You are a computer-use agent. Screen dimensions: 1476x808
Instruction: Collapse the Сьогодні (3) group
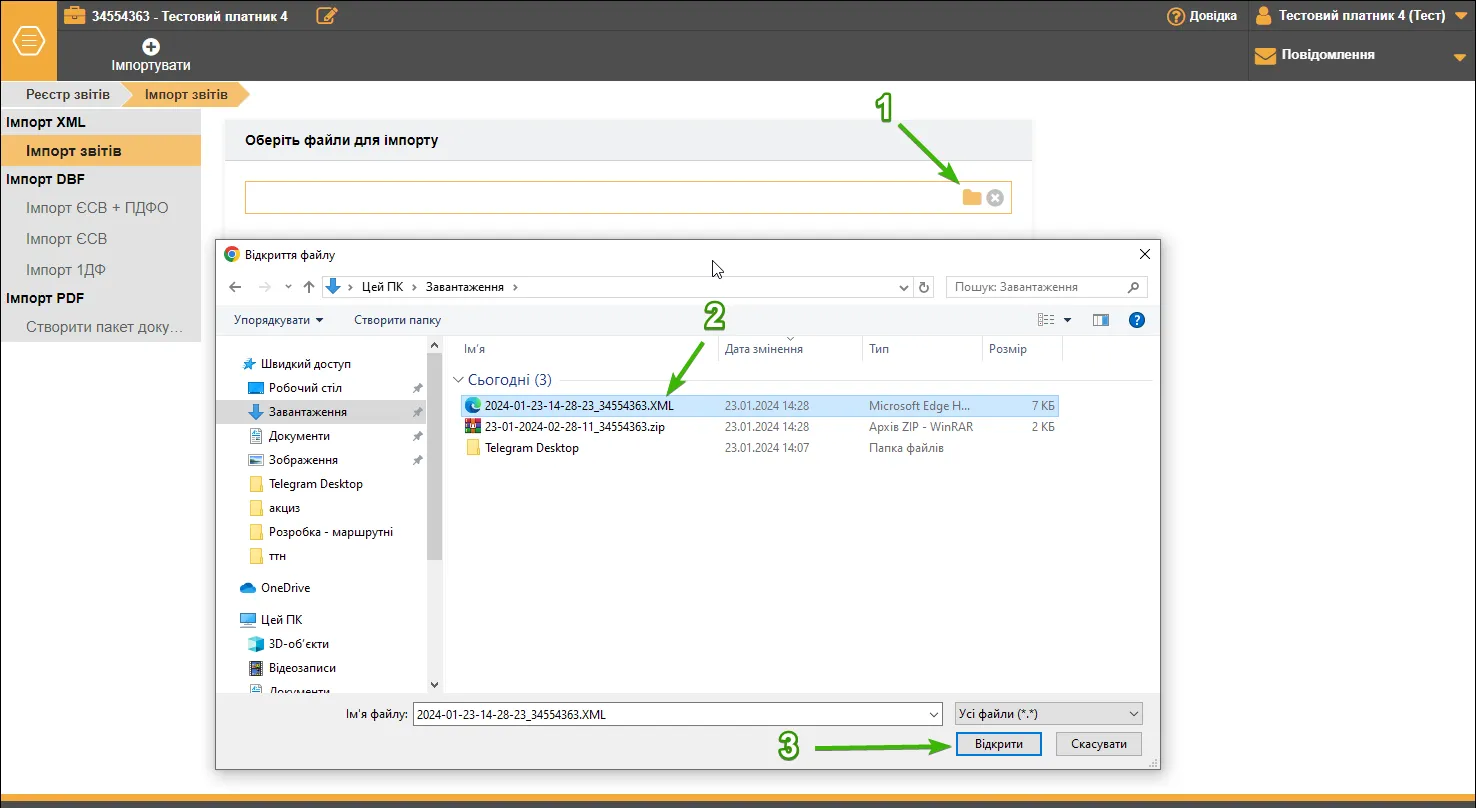pos(459,380)
